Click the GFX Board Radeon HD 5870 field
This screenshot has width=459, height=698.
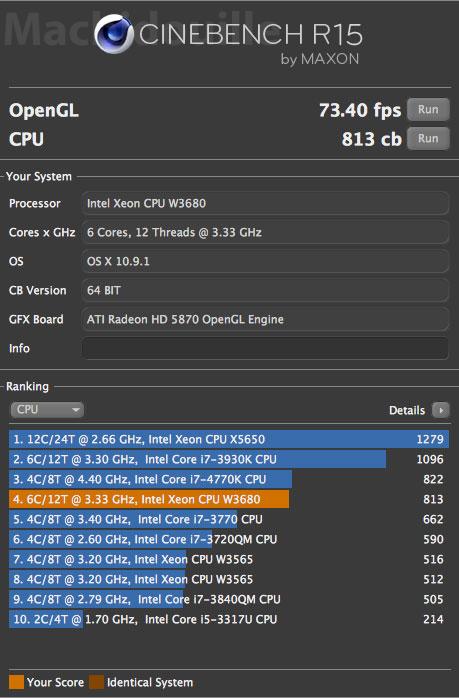(x=265, y=319)
